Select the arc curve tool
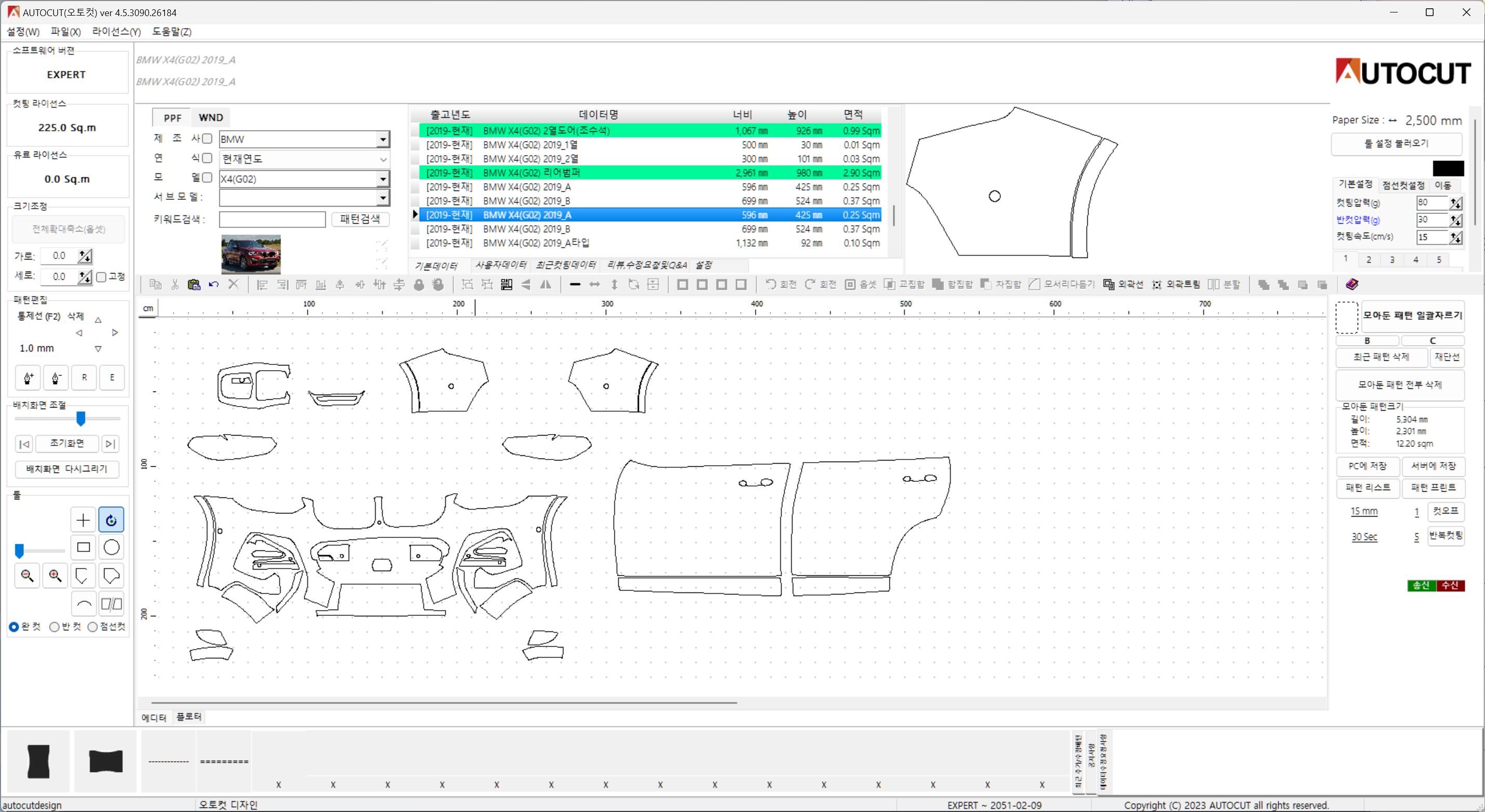 coord(83,603)
